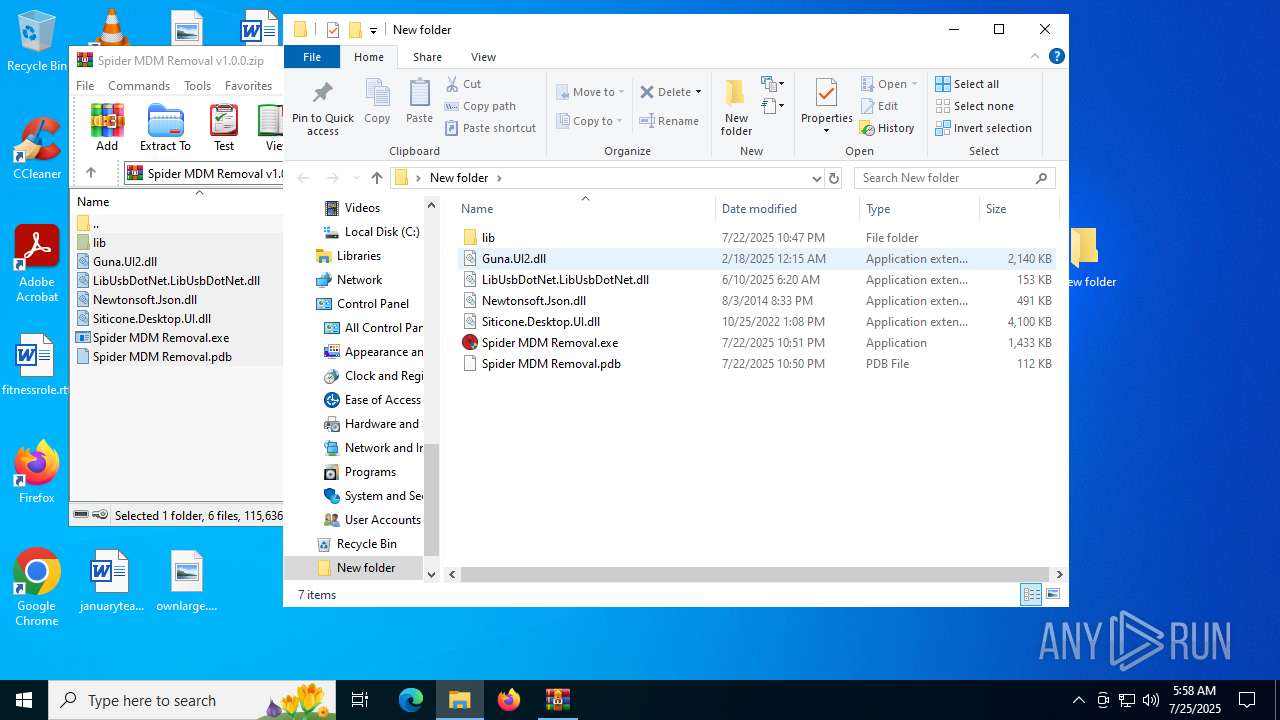The image size is (1280, 720).
Task: Select Siticone.Desktop.UI.dll in WinRAR list
Action: point(151,319)
